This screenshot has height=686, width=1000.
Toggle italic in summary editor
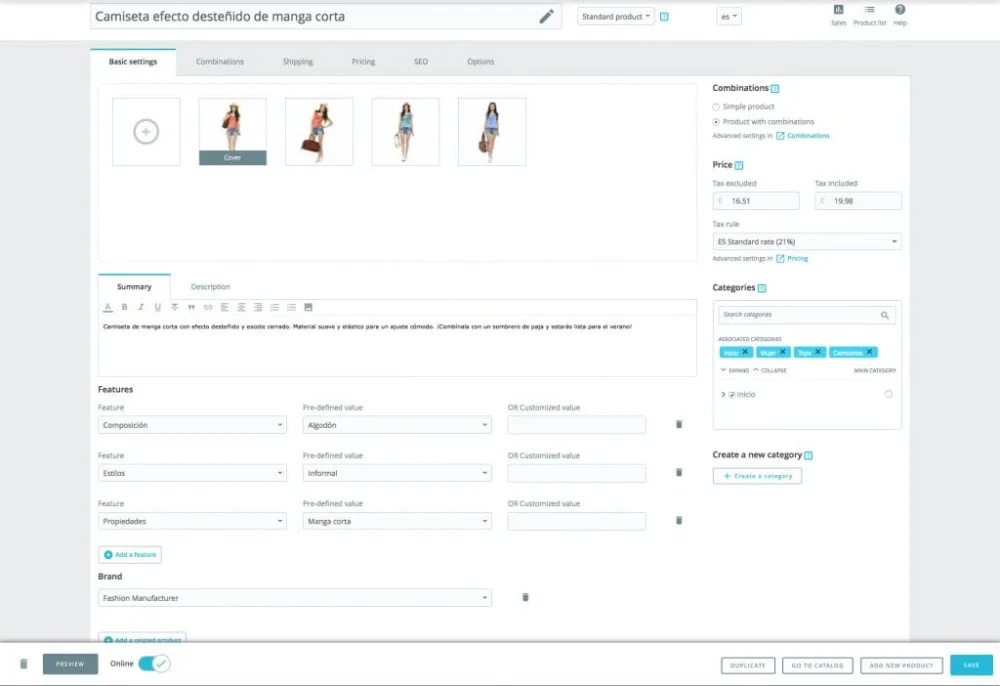(141, 307)
